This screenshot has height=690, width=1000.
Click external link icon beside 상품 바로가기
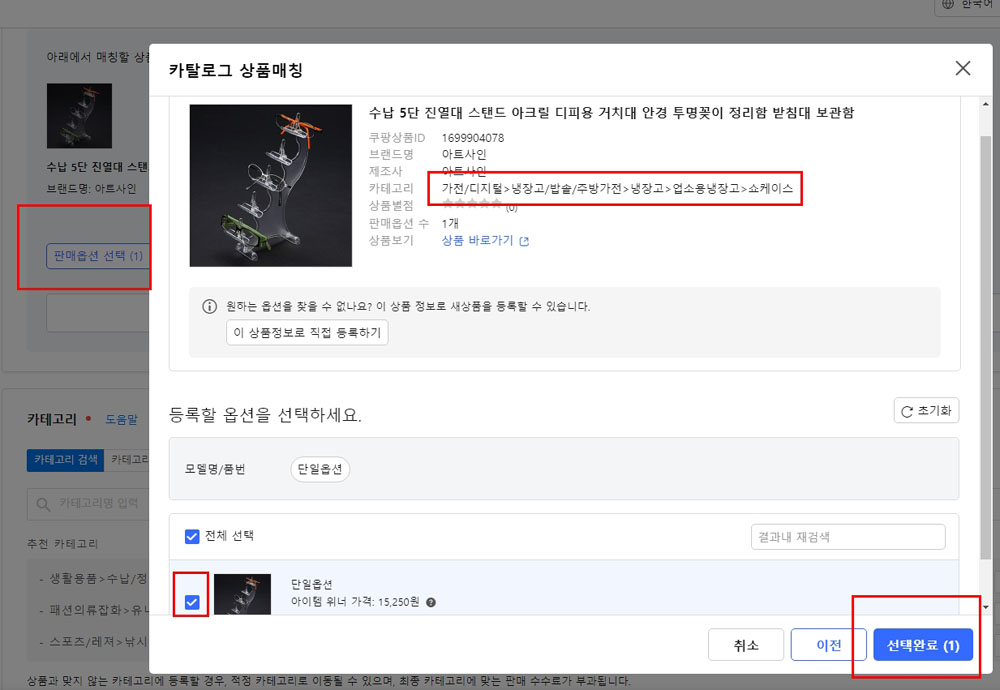524,241
